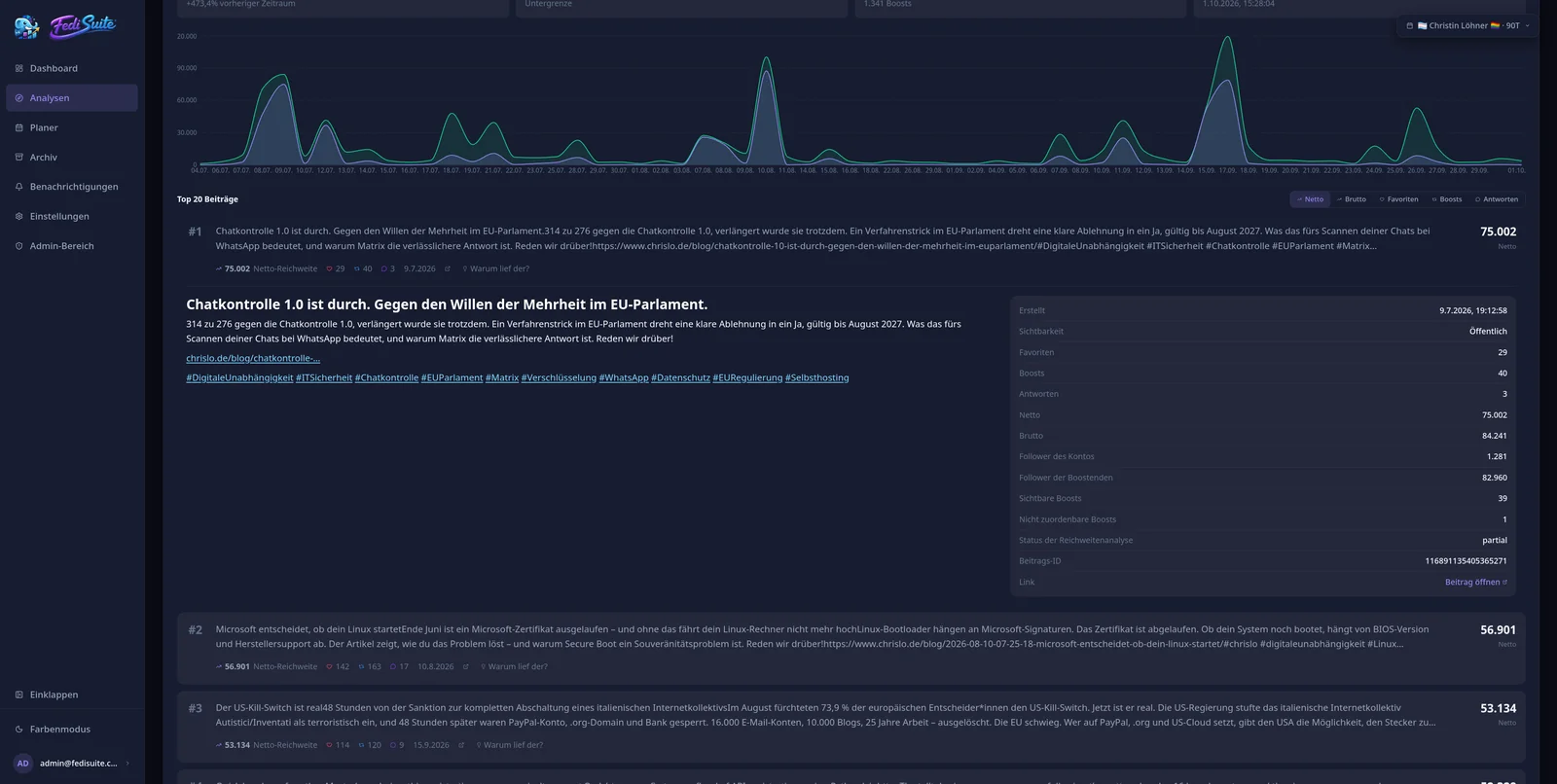Click the Einstellungen gear icon

click(x=19, y=216)
